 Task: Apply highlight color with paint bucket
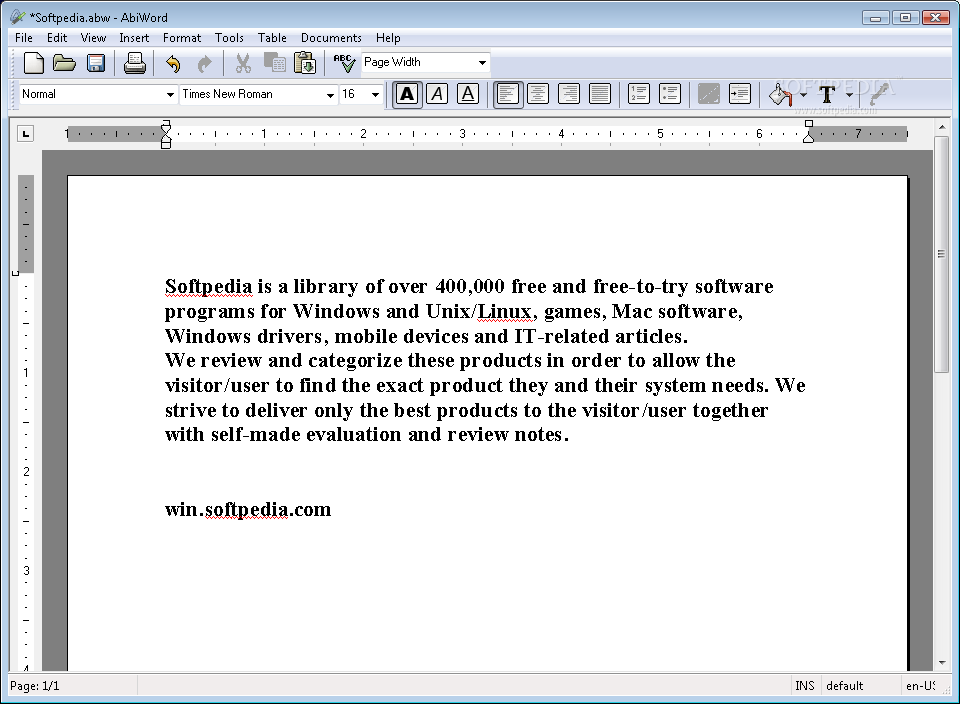(x=781, y=94)
